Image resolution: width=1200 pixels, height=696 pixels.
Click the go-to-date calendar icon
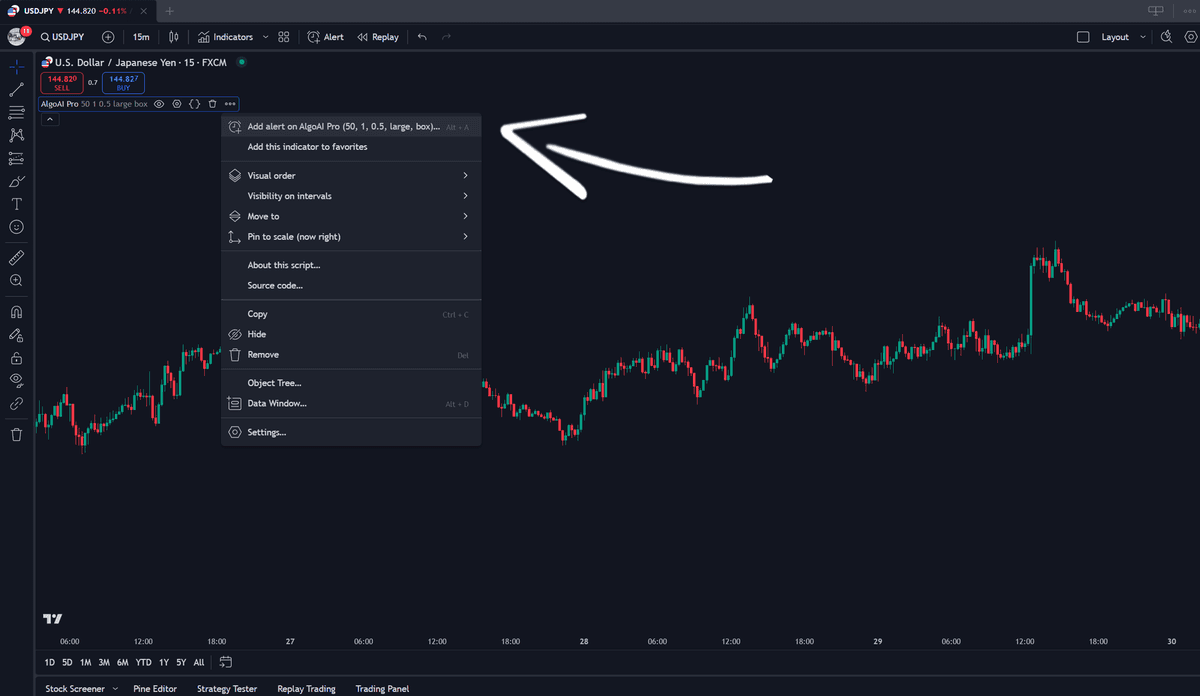pyautogui.click(x=226, y=662)
